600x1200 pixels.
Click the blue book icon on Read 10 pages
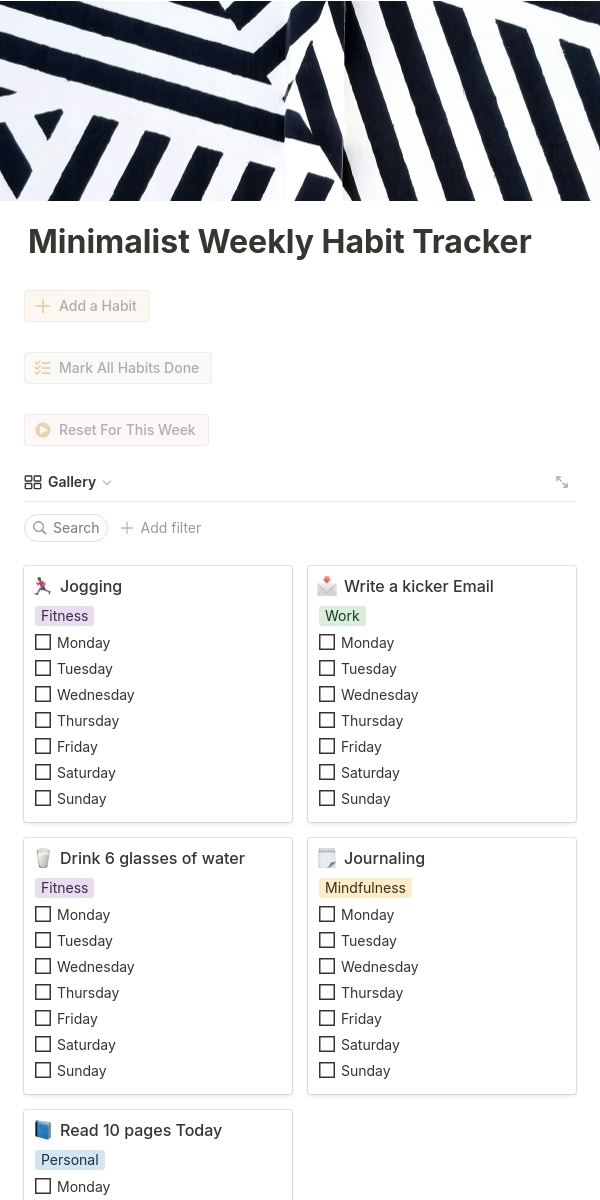(42, 1131)
